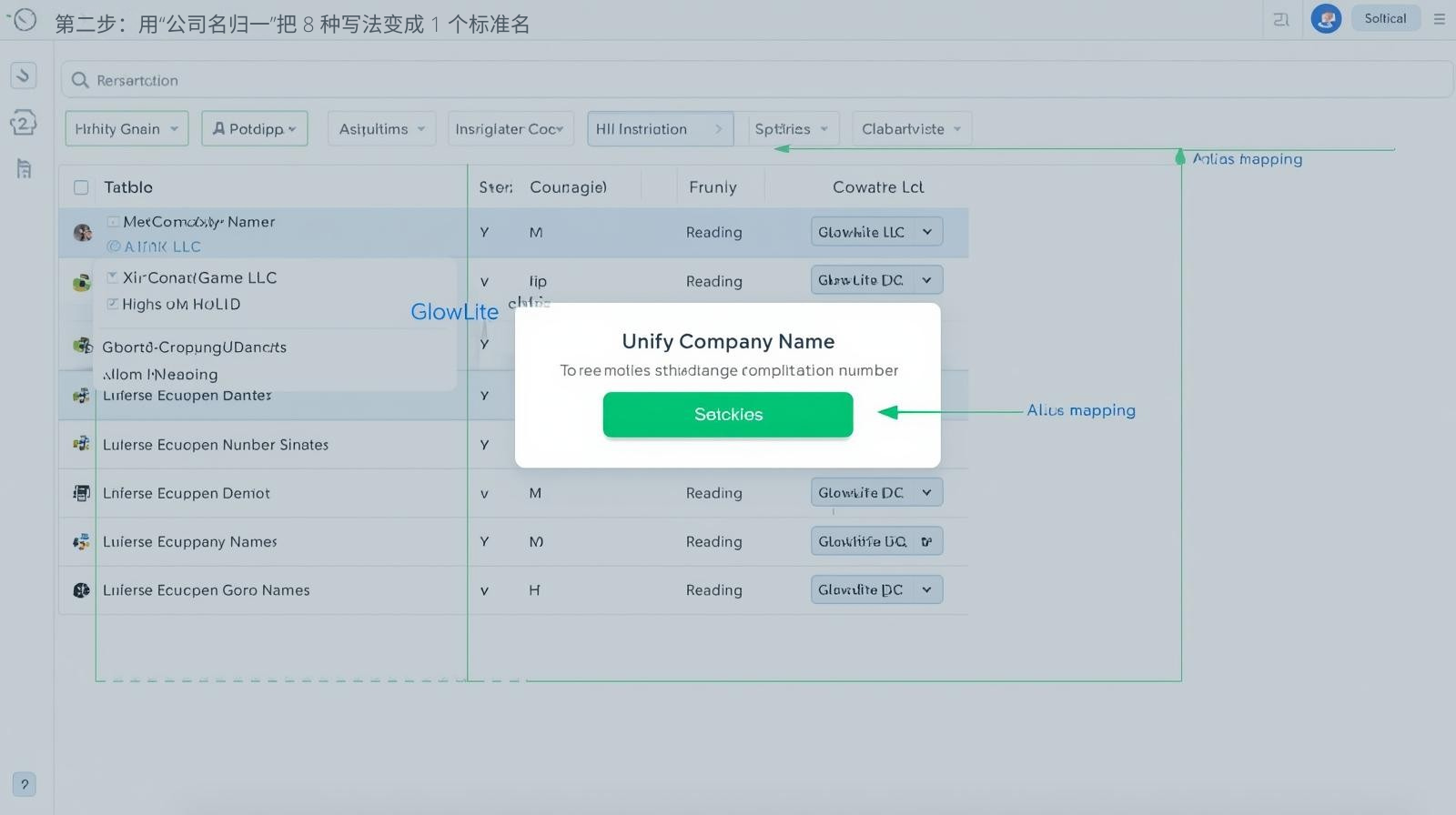The height and width of the screenshot is (815, 1456).
Task: Toggle the XirConatGame LLC checkbox
Action: (x=113, y=277)
